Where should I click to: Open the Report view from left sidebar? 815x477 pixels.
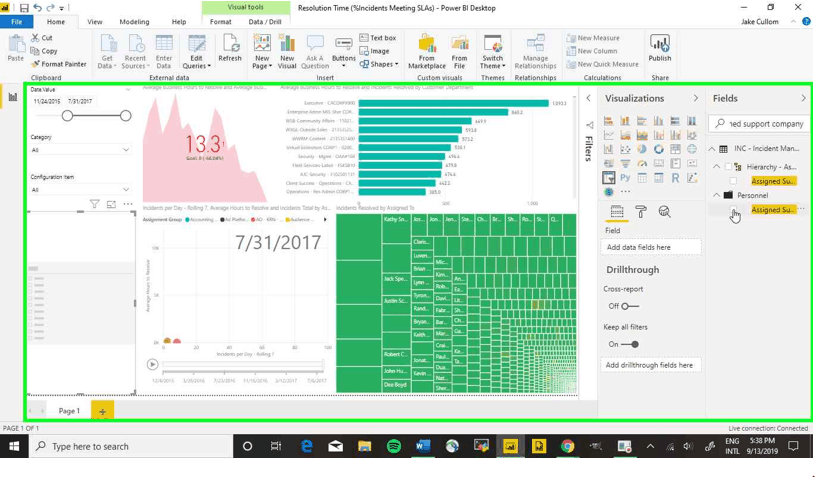(12, 97)
